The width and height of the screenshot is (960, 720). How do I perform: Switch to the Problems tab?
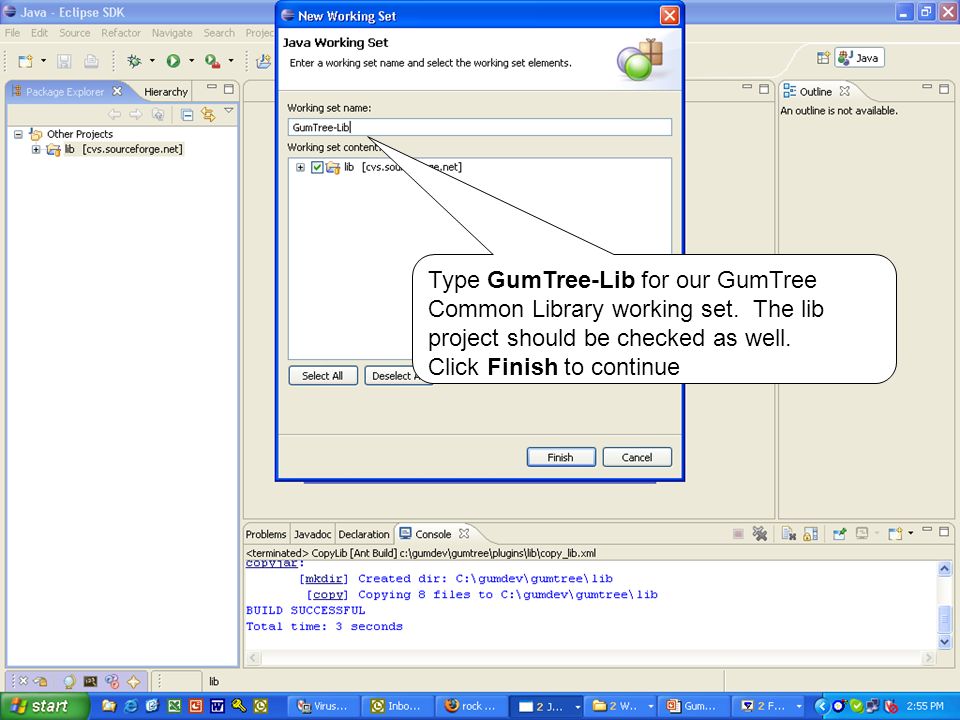(266, 534)
